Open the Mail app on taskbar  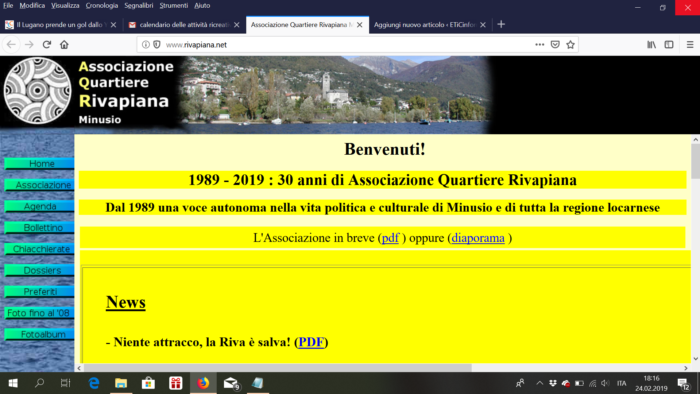tap(231, 383)
